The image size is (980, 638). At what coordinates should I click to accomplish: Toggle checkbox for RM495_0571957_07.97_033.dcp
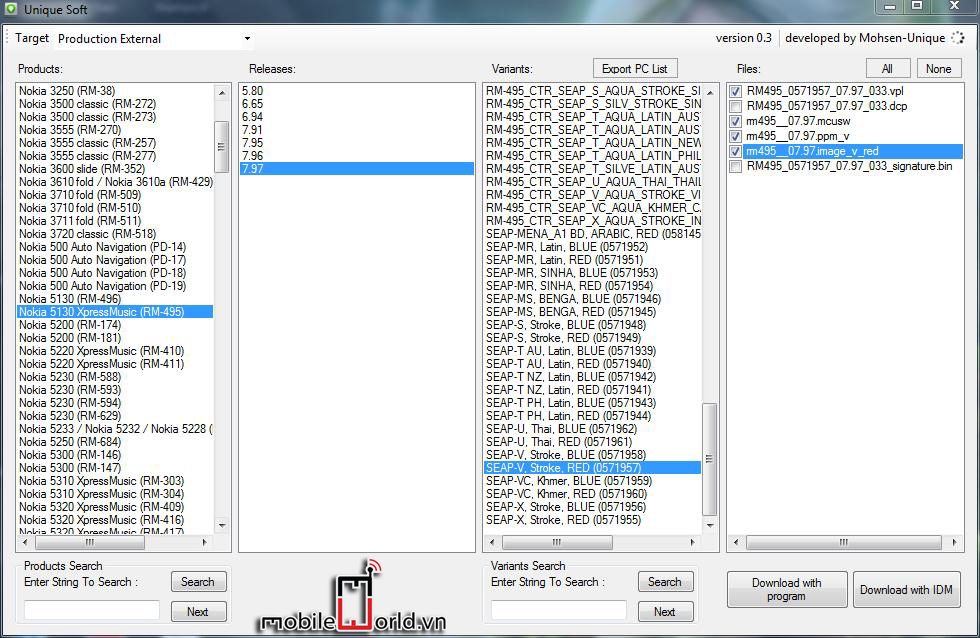click(x=736, y=106)
